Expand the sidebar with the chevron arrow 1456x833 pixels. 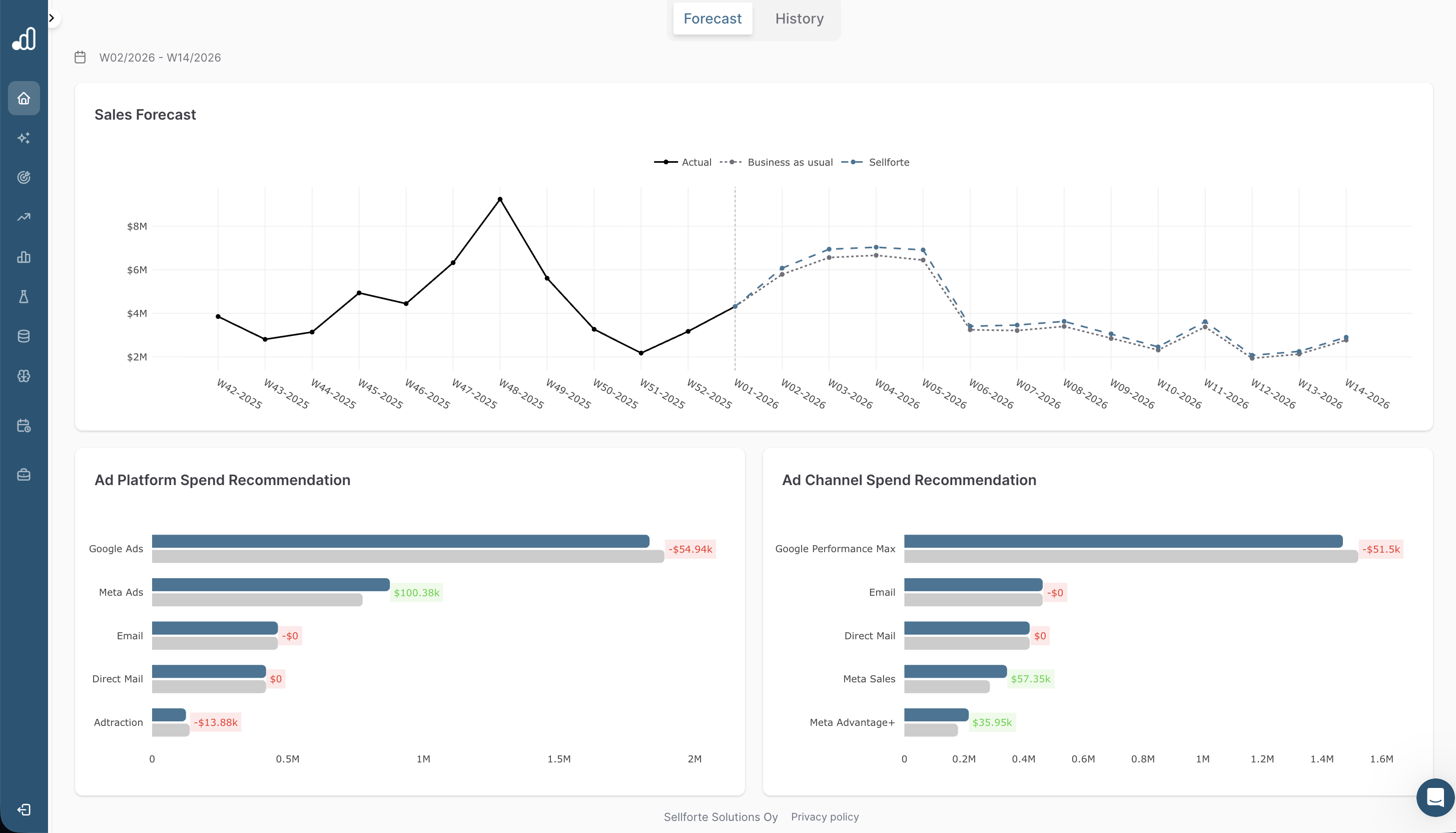click(52, 18)
